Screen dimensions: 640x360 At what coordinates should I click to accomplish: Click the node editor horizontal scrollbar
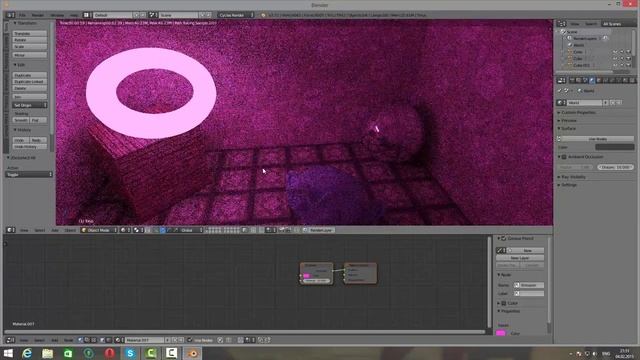click(x=245, y=332)
